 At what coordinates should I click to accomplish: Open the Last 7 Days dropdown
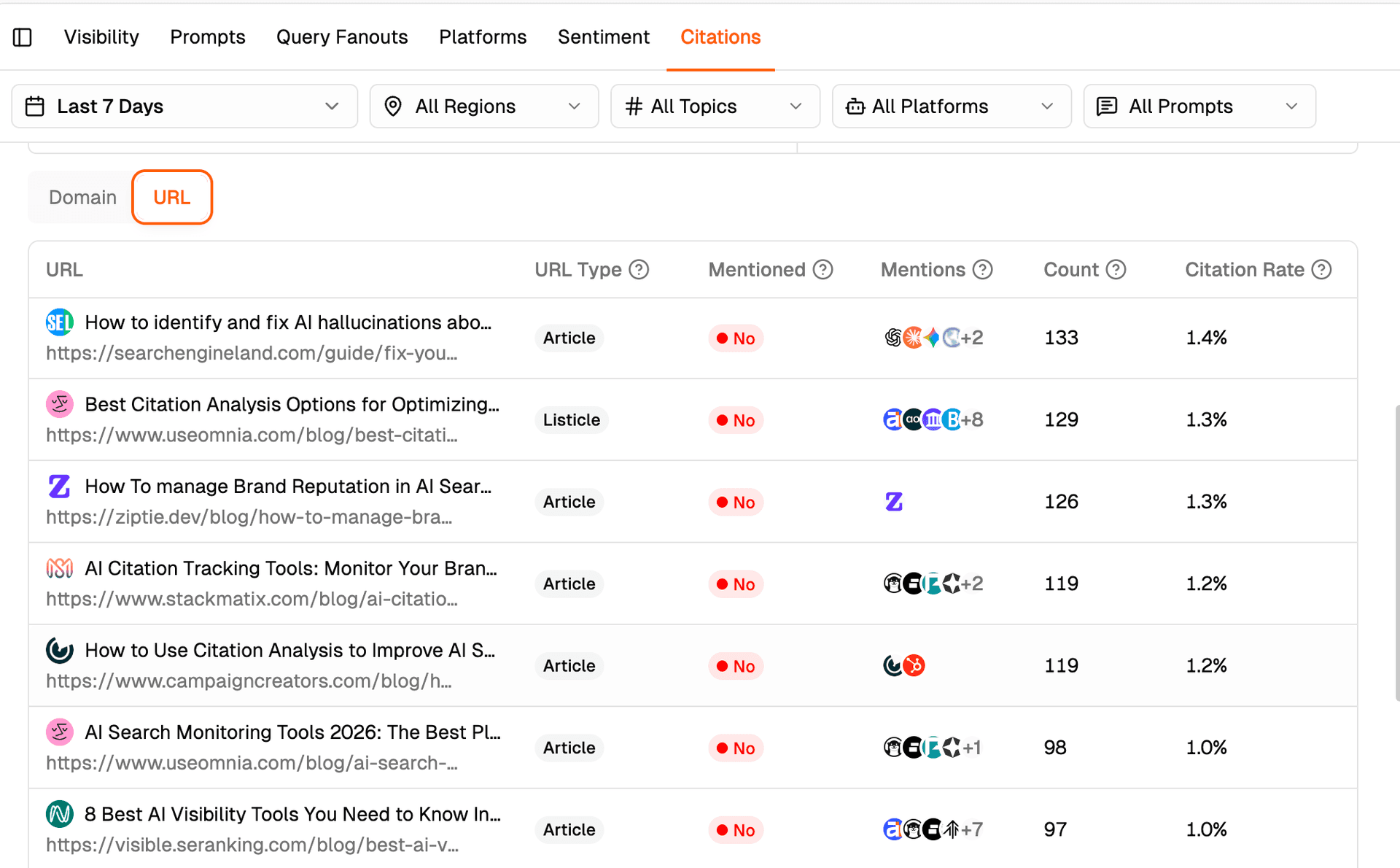(184, 106)
